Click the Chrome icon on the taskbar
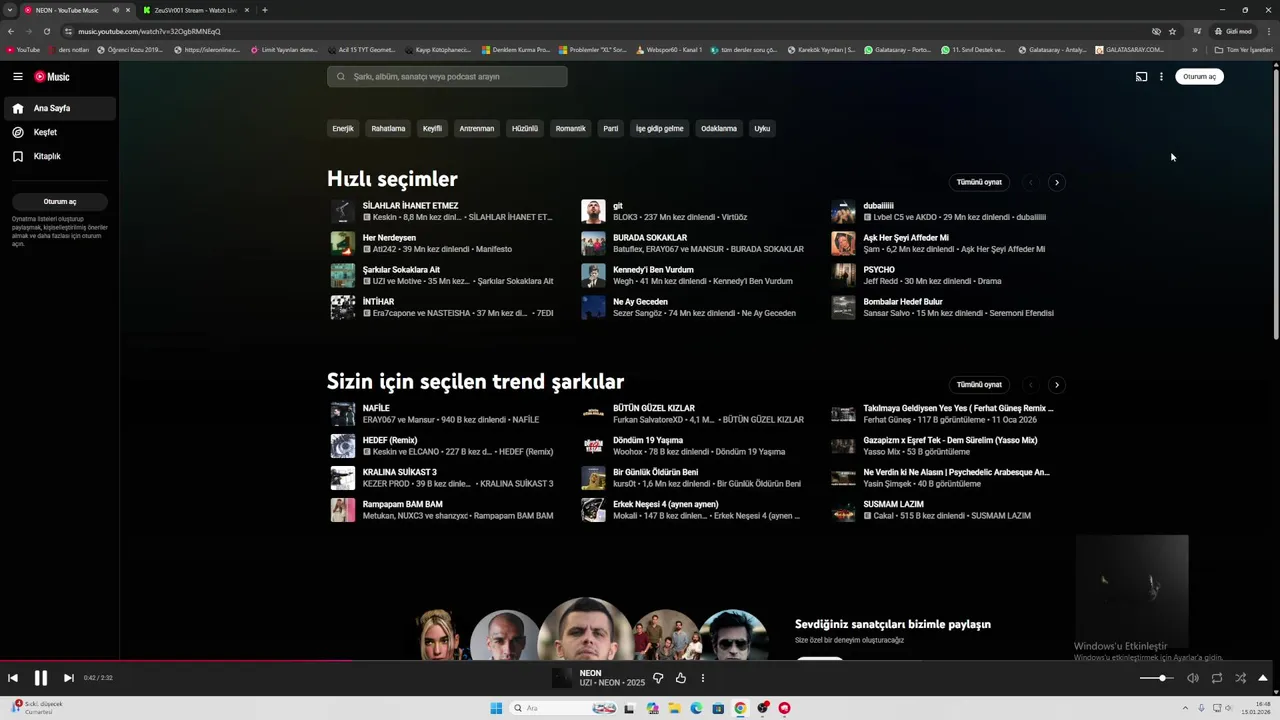This screenshot has height=720, width=1280. click(740, 708)
